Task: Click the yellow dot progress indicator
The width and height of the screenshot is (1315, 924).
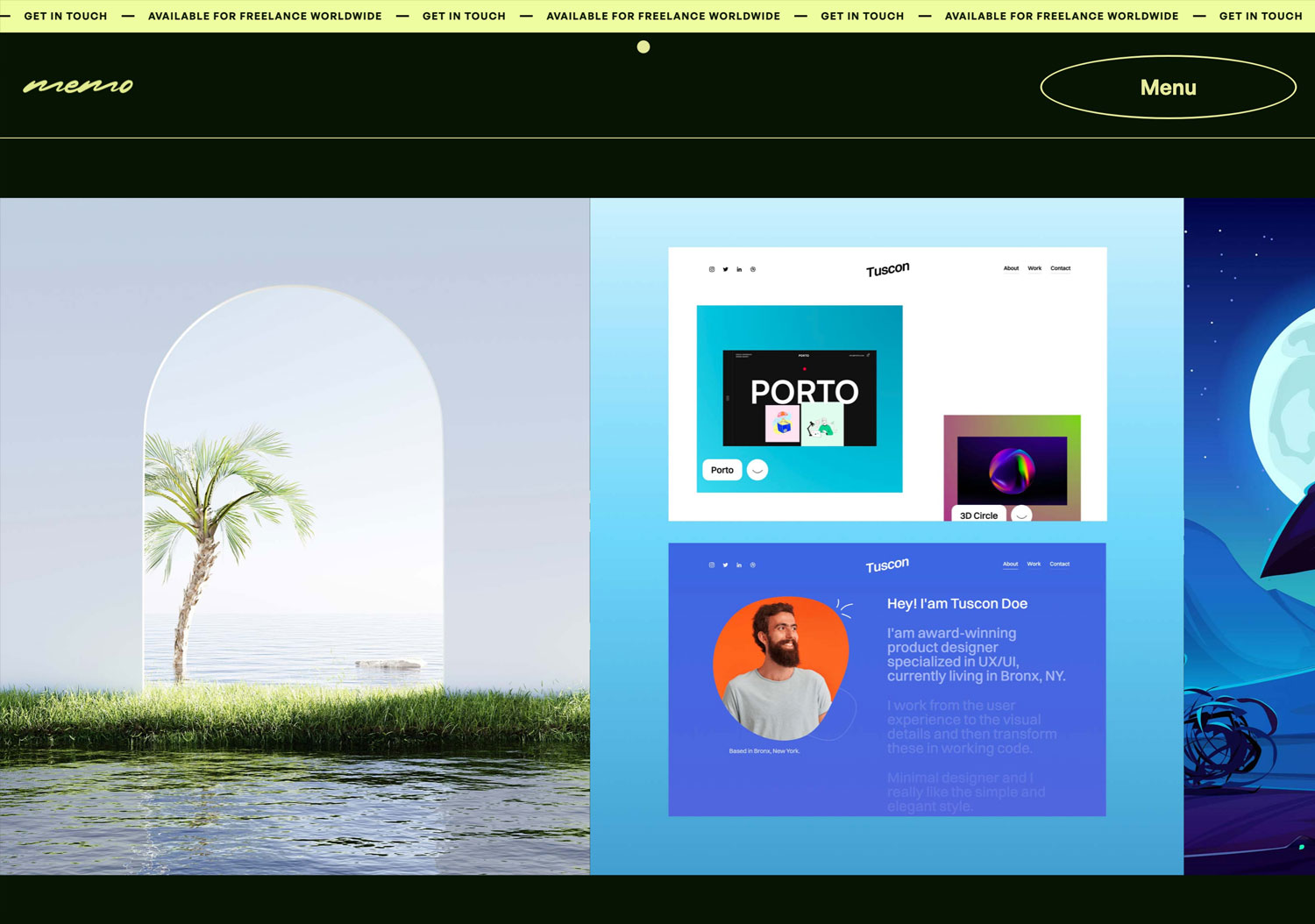Action: [x=643, y=46]
